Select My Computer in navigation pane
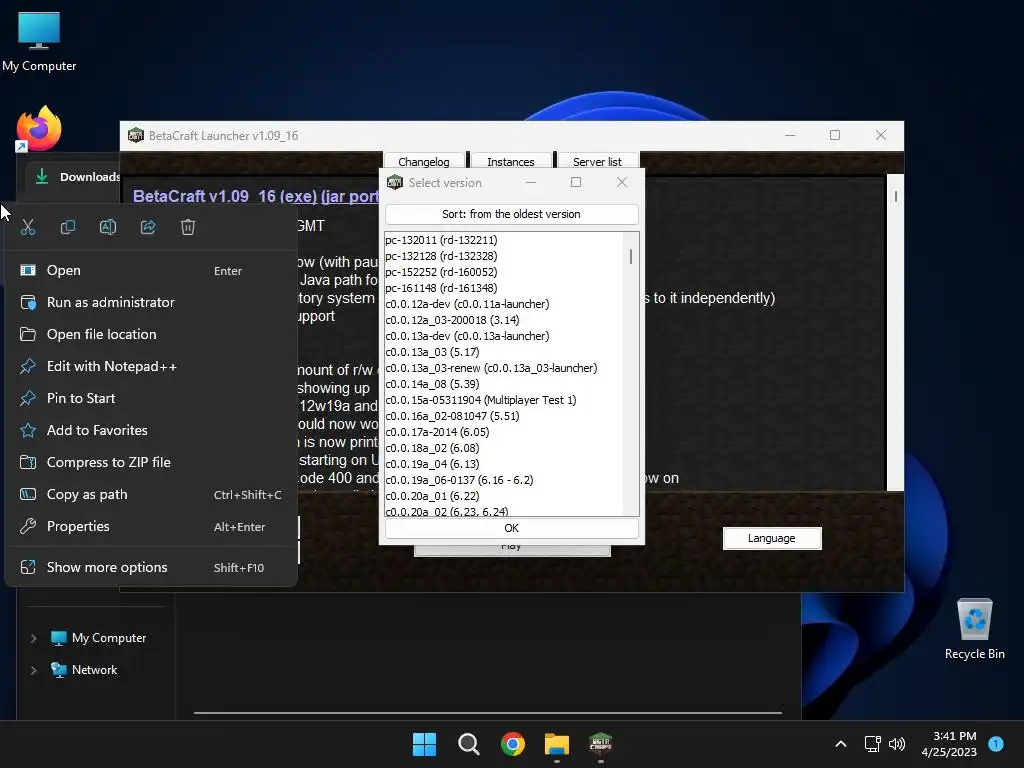 tap(99, 638)
